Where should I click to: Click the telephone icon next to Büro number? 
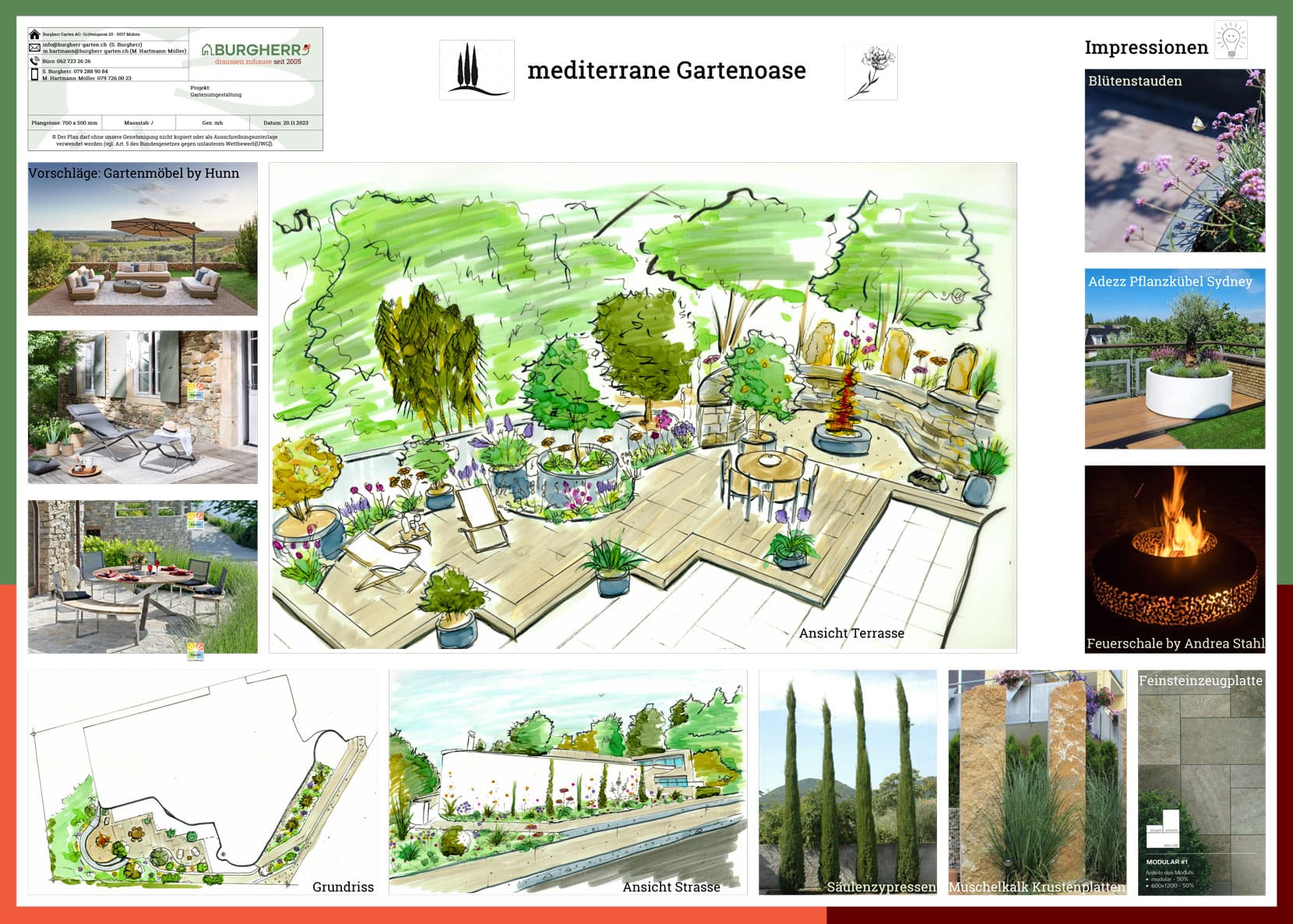coord(34,62)
